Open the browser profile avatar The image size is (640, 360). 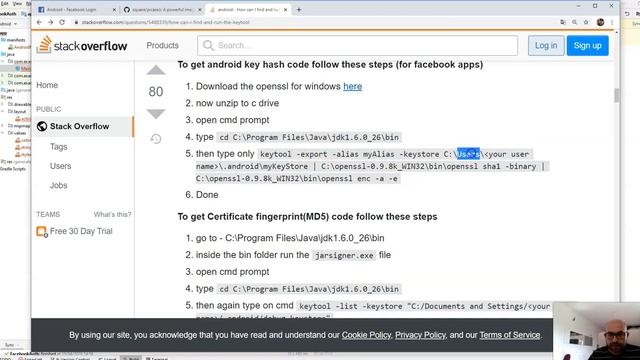click(x=600, y=22)
